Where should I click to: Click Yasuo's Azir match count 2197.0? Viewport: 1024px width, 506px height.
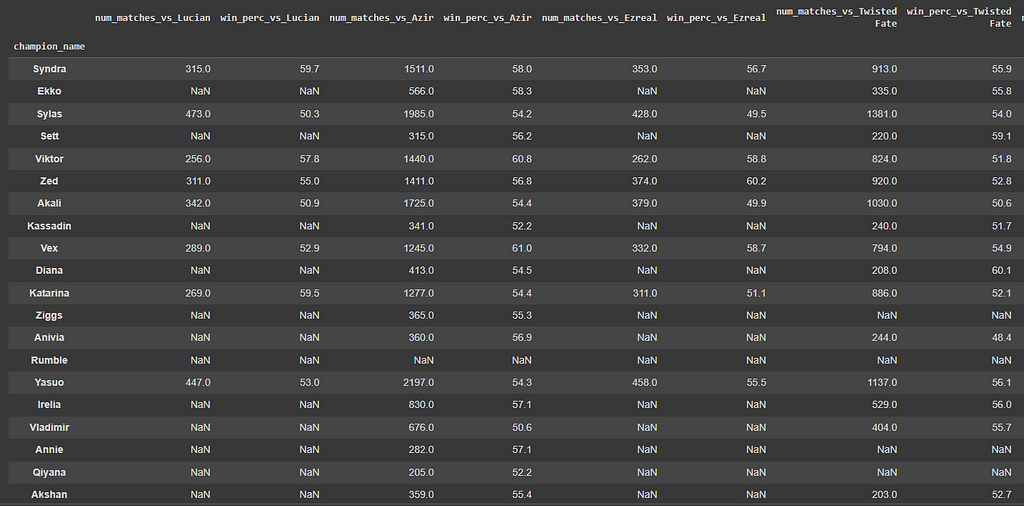coord(418,383)
